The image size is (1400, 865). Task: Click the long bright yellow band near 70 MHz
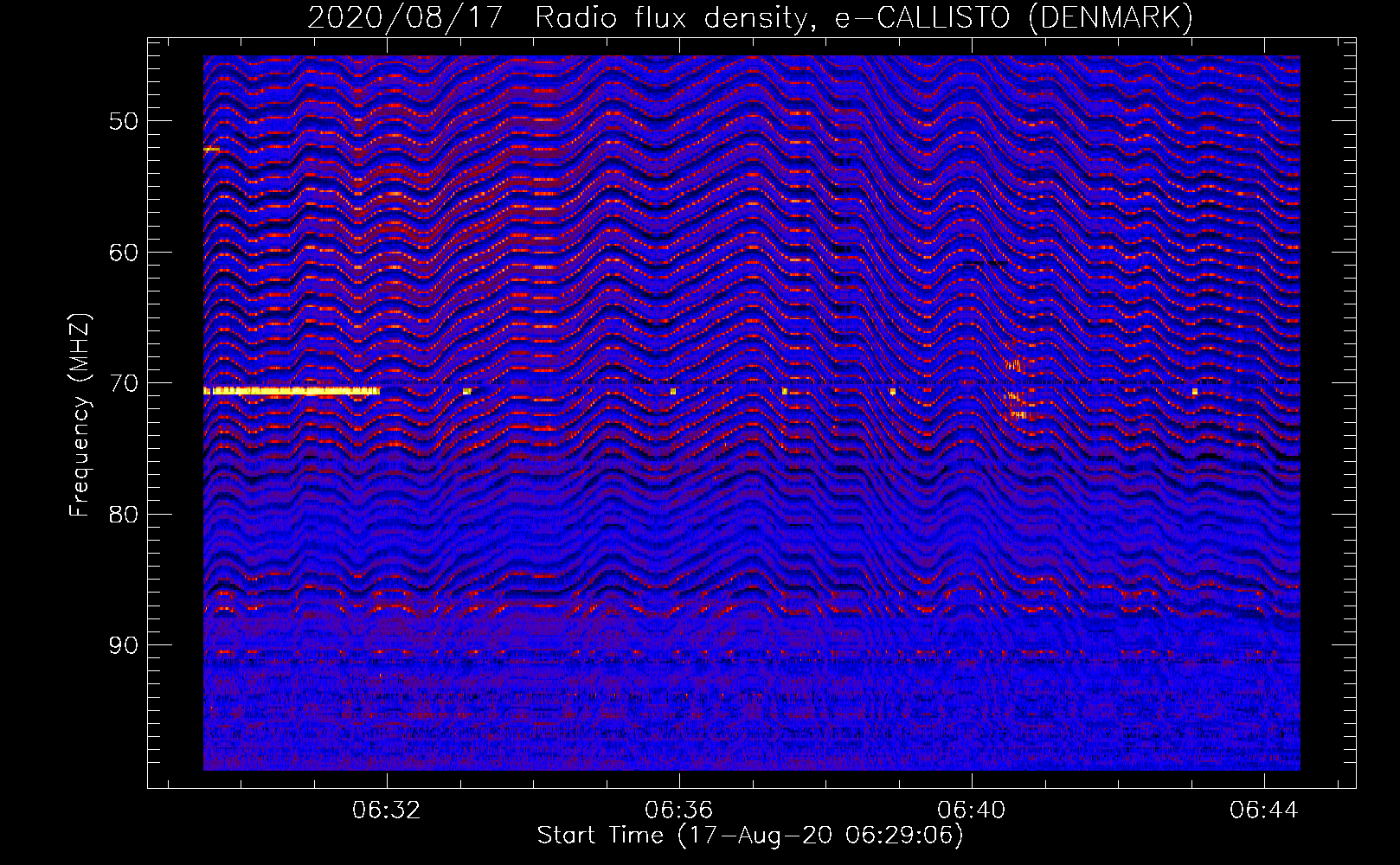pos(292,391)
